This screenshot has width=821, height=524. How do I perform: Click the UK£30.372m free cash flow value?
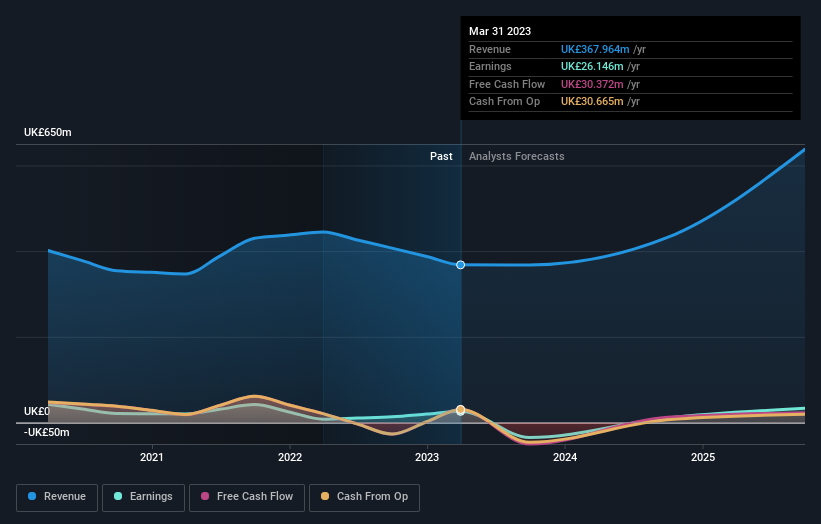592,84
